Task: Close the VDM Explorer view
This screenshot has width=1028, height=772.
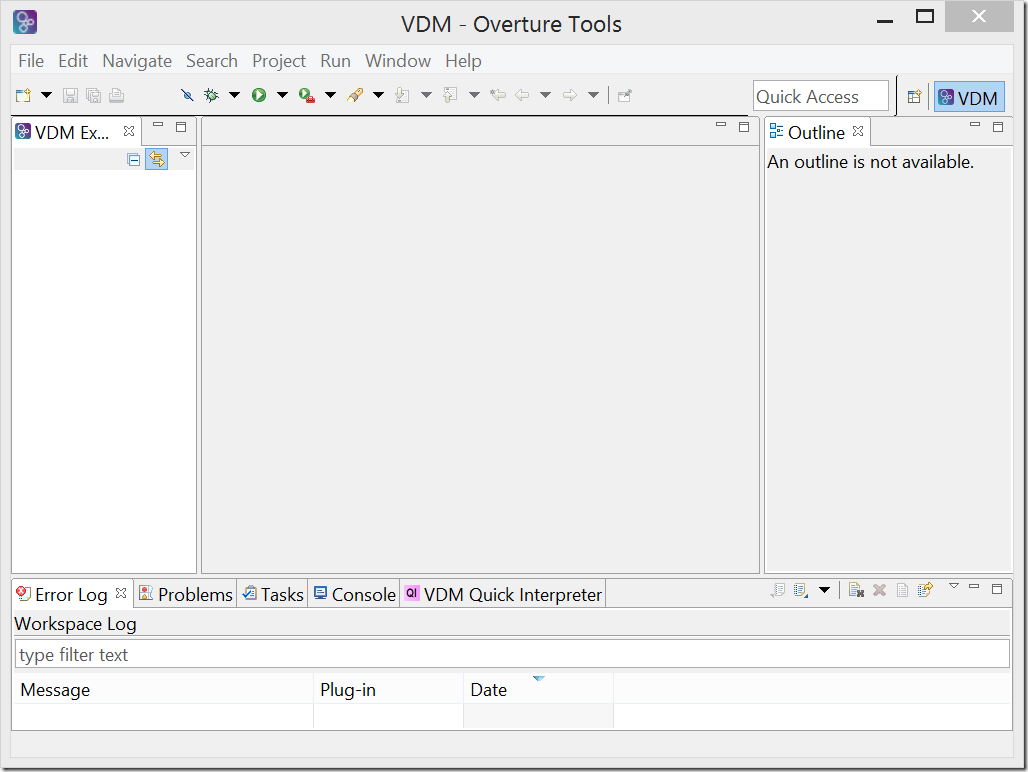Action: point(129,131)
